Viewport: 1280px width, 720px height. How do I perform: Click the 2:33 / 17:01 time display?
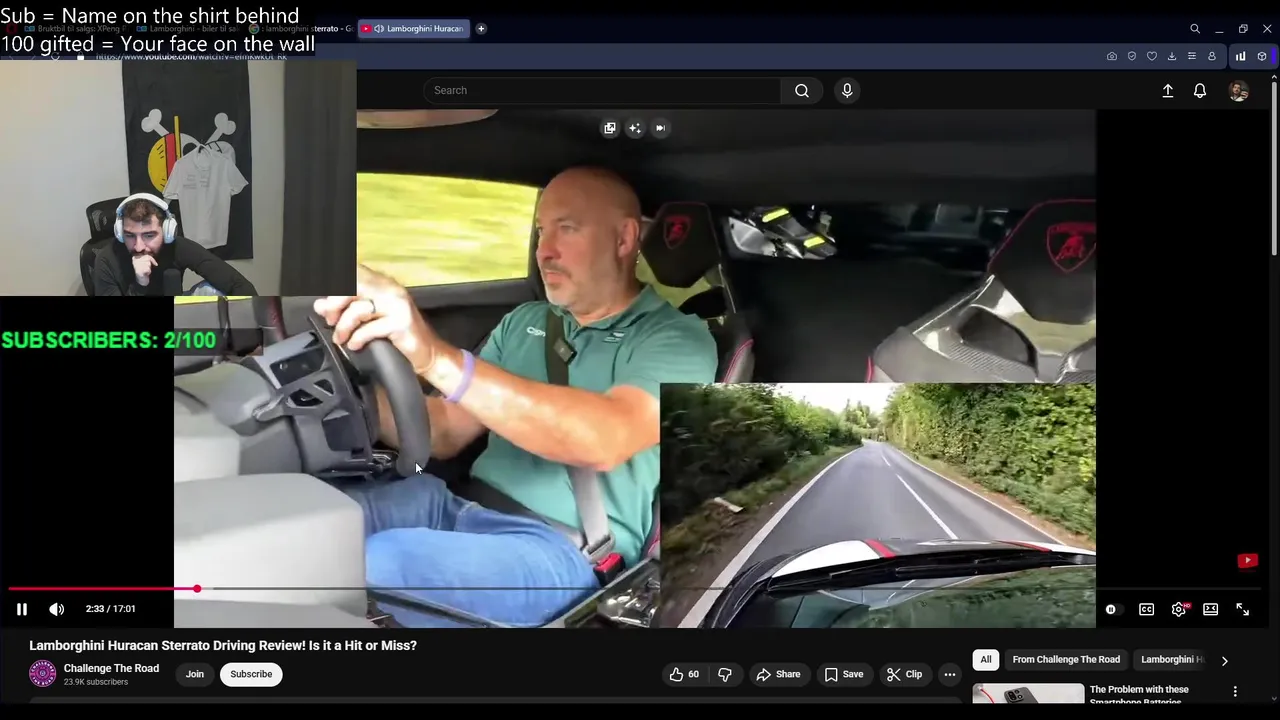[110, 609]
